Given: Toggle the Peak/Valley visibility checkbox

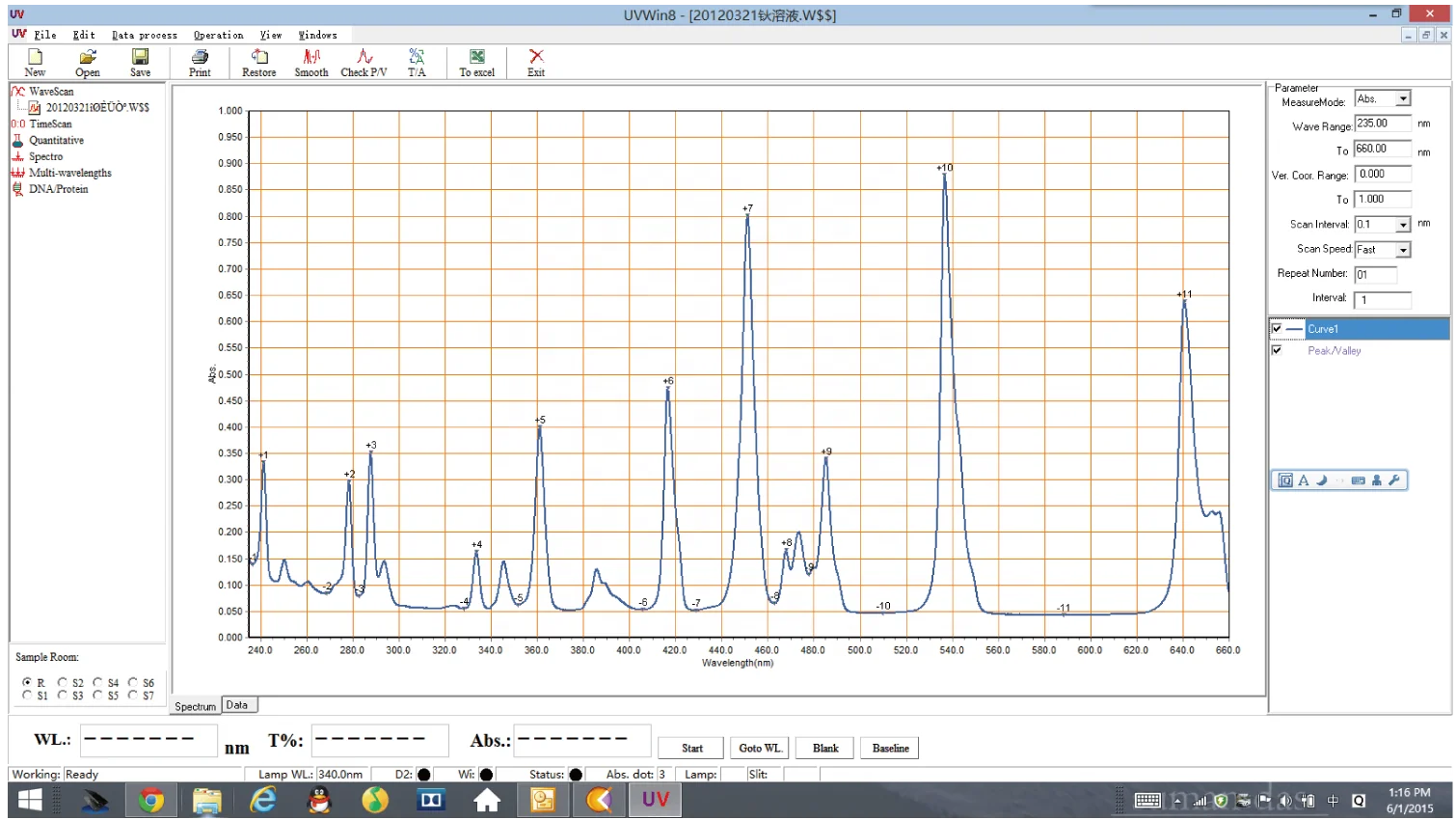Looking at the screenshot, I should (x=1277, y=350).
